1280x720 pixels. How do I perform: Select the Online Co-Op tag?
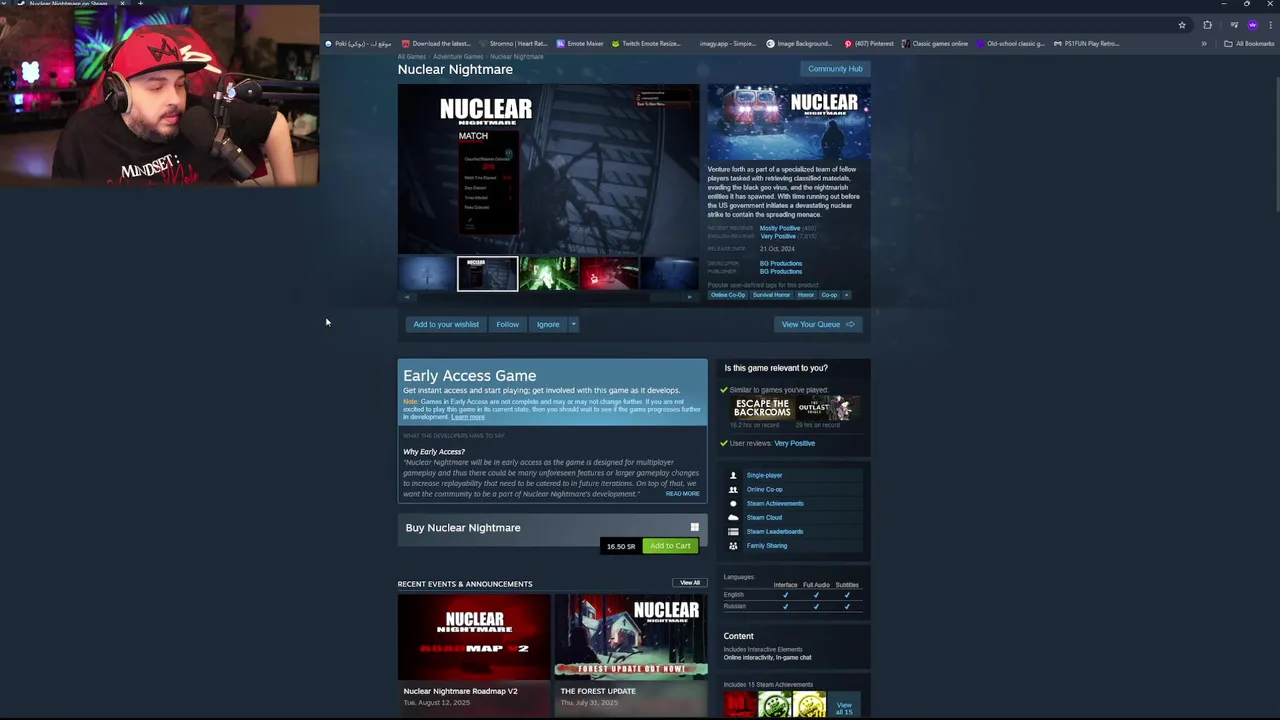click(x=728, y=295)
